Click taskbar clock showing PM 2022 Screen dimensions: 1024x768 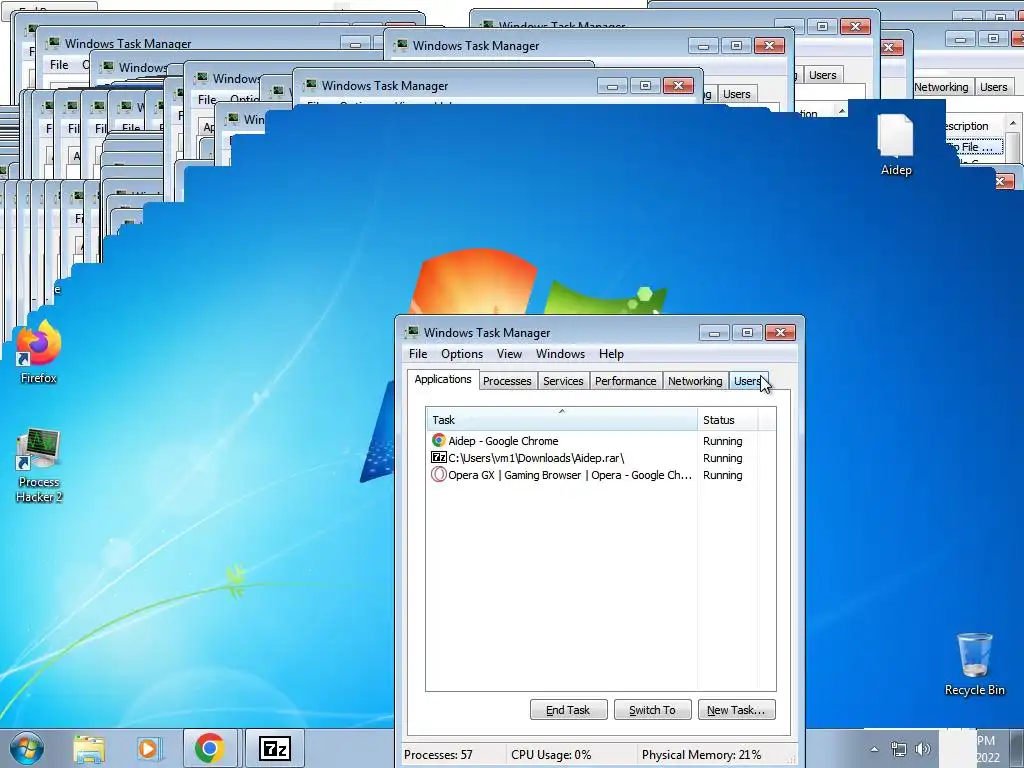[987, 749]
